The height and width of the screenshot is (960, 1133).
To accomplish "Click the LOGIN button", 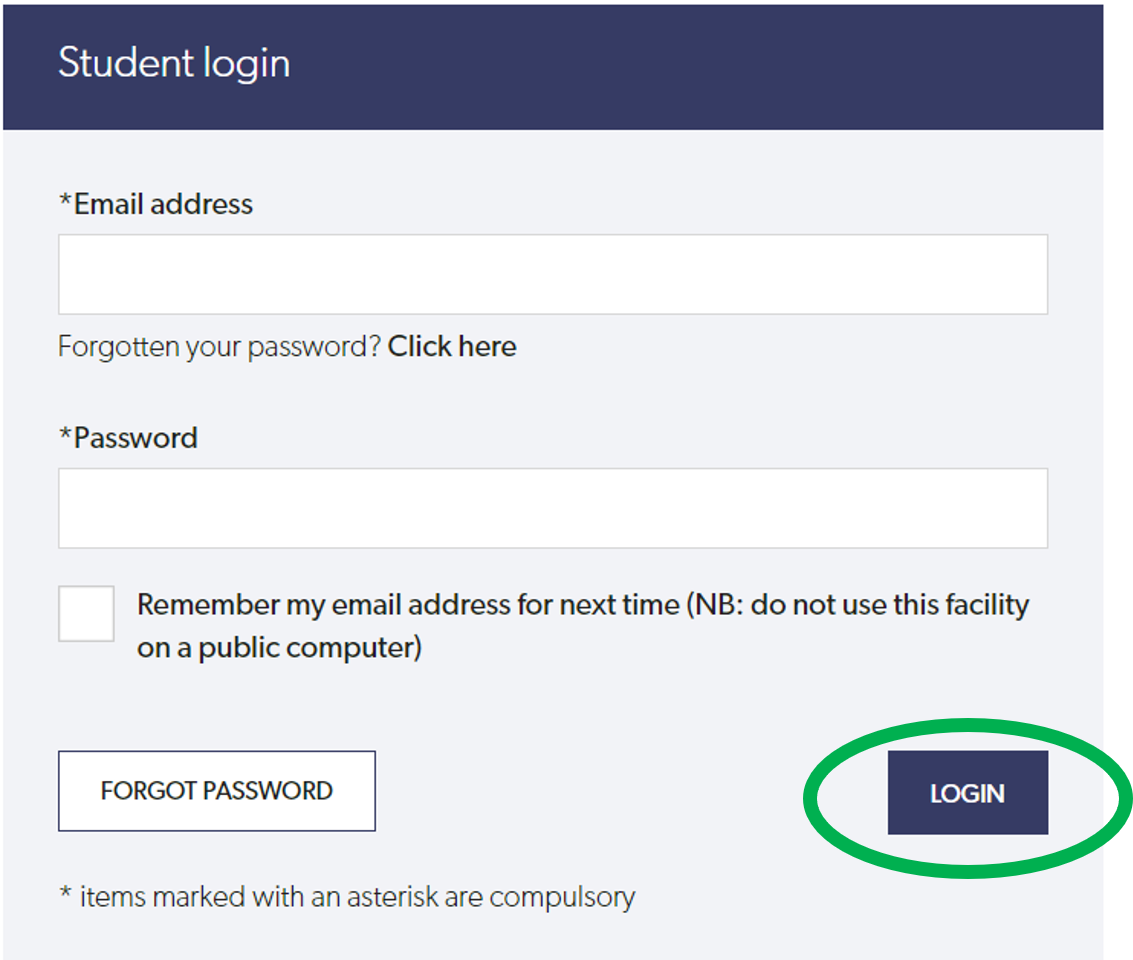I will click(968, 792).
